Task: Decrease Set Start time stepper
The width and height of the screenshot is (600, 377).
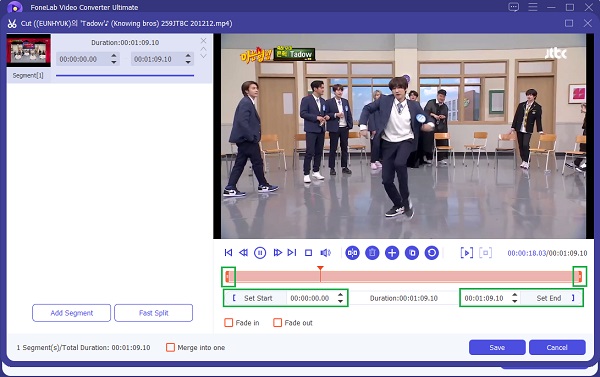Action: click(340, 301)
